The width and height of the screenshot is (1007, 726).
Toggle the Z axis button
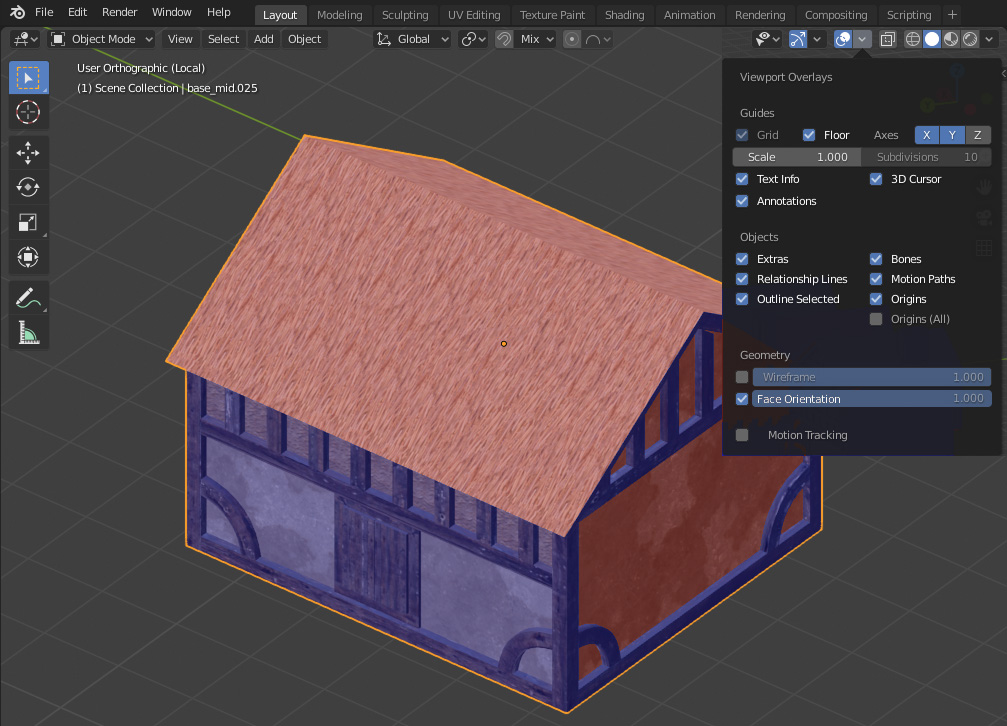tap(977, 135)
